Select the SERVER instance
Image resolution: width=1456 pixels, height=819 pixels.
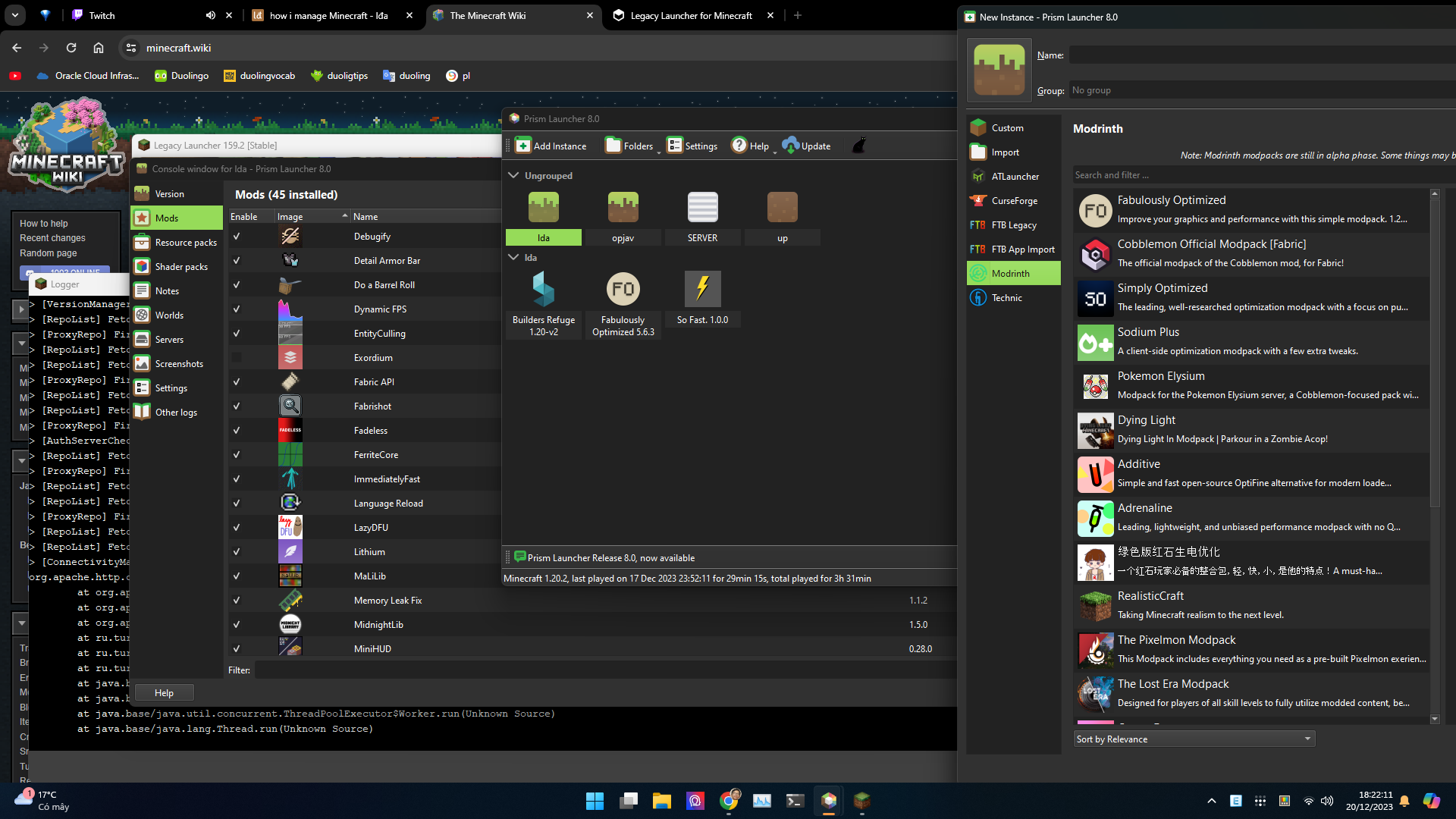click(x=703, y=218)
